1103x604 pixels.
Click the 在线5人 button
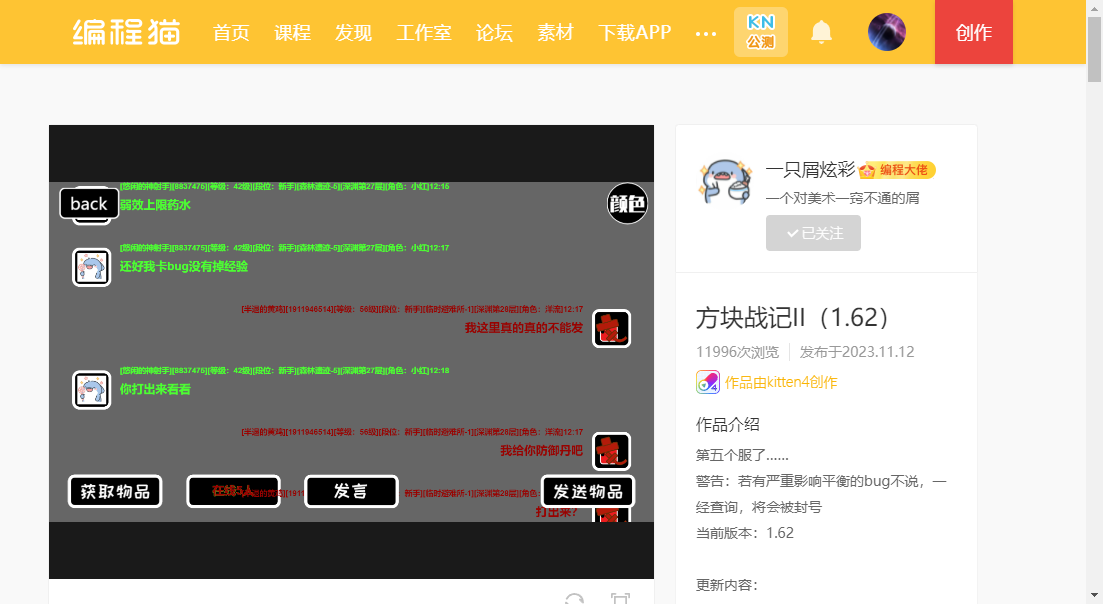click(233, 491)
